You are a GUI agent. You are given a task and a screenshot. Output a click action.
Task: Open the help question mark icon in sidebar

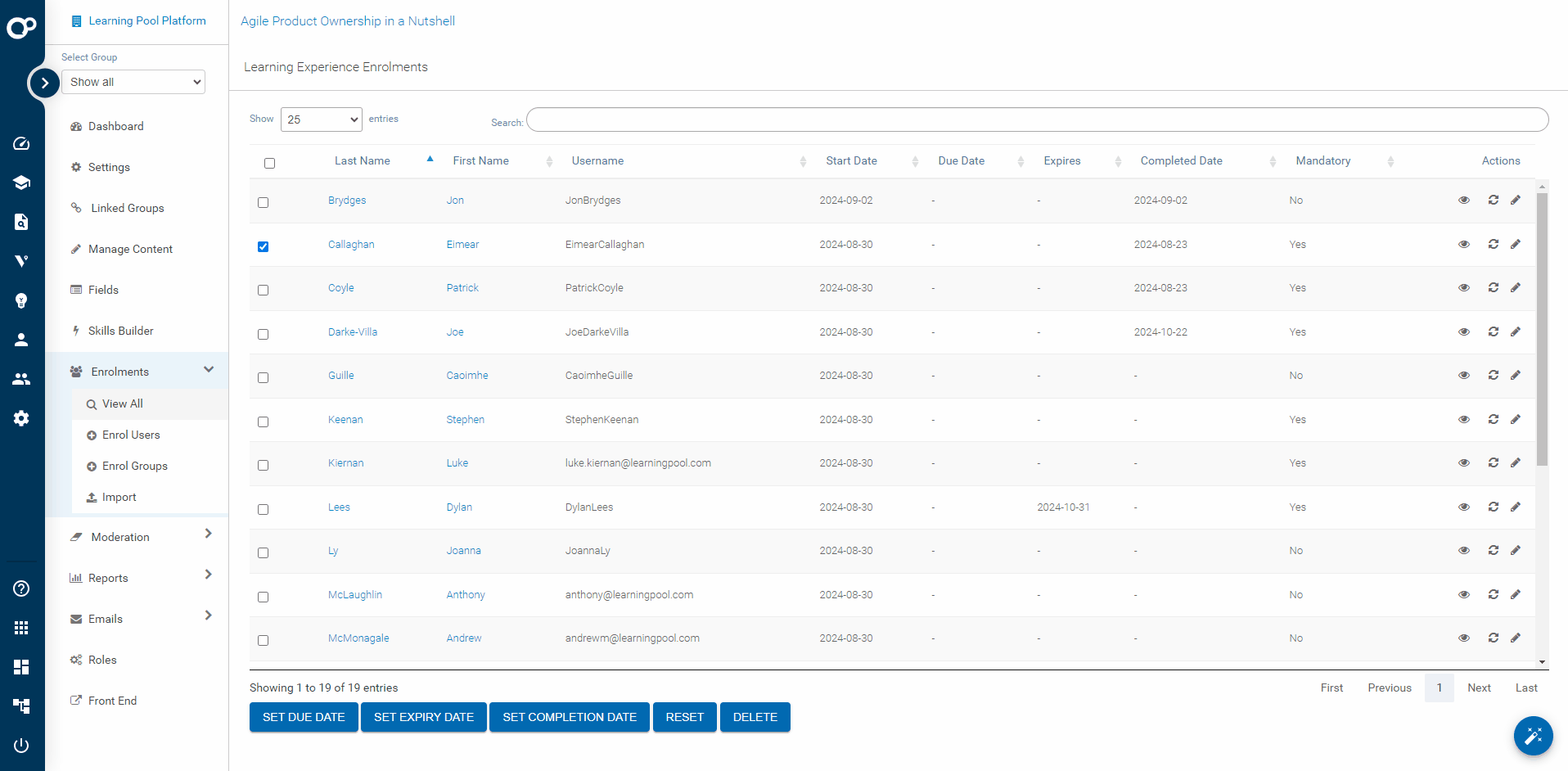pos(21,588)
